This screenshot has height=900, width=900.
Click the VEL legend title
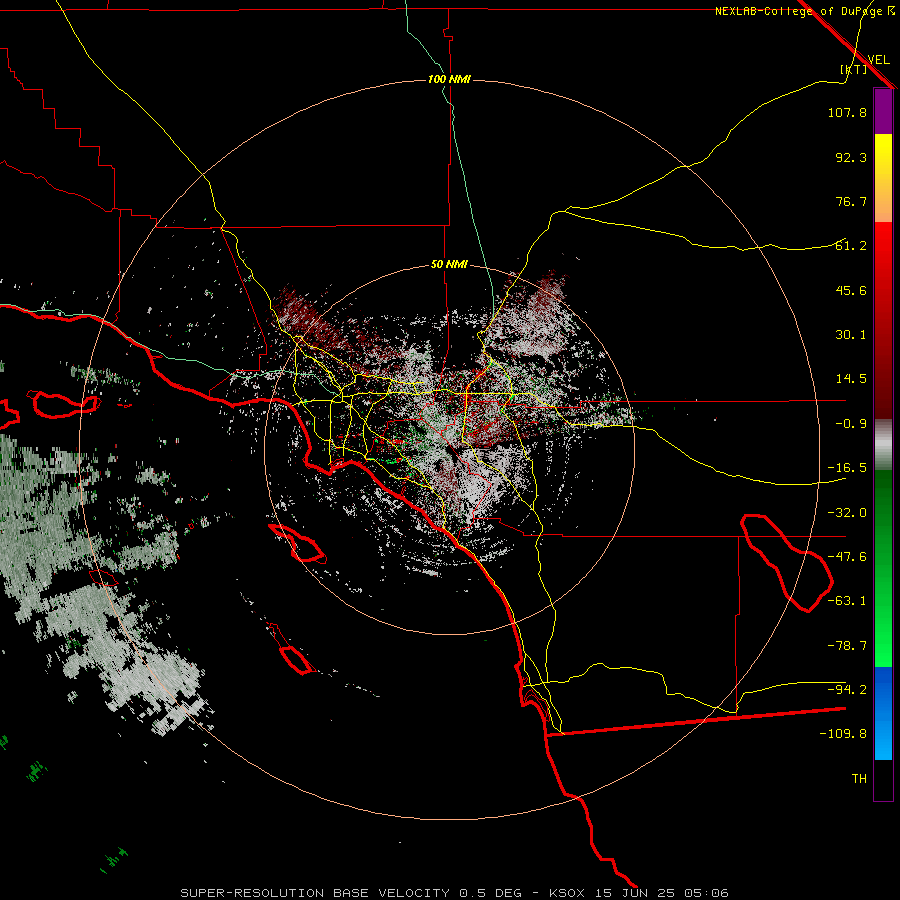pos(878,60)
